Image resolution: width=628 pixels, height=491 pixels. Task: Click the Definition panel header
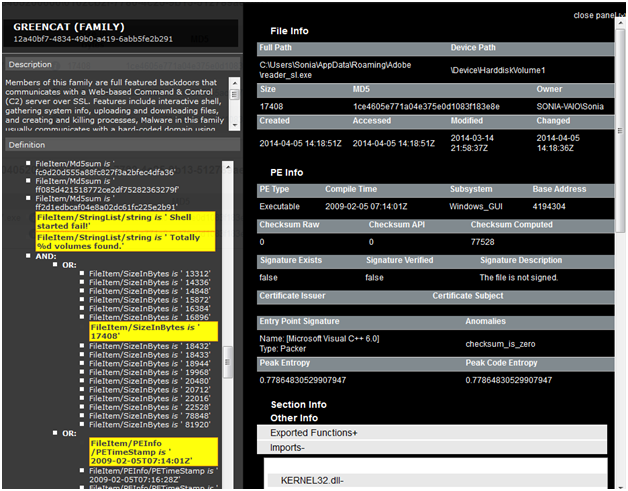point(28,145)
